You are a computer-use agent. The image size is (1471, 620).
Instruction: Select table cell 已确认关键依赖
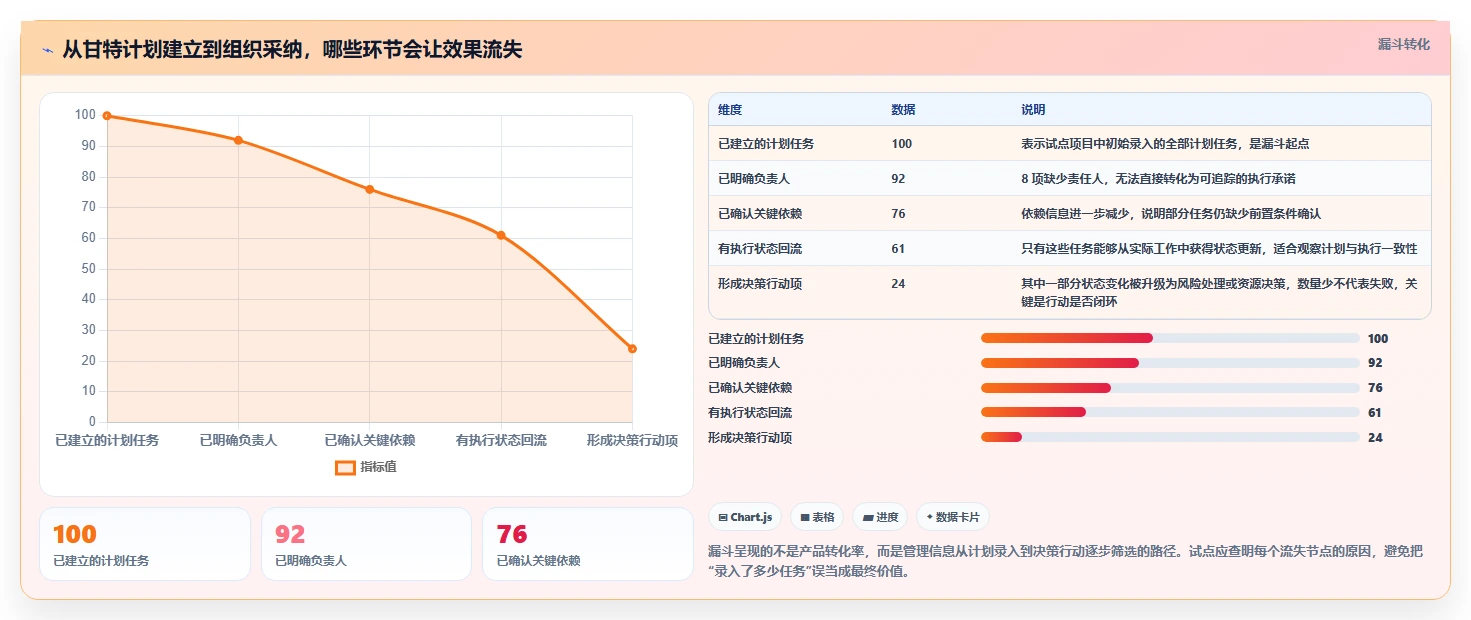tap(760, 214)
